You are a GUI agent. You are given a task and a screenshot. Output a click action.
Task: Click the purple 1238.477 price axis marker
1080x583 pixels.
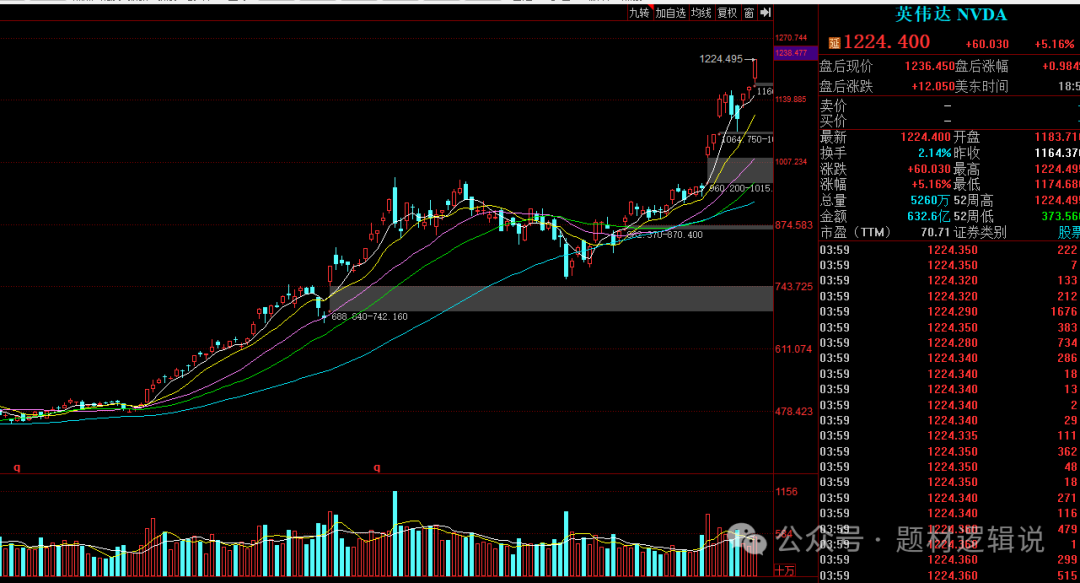795,53
